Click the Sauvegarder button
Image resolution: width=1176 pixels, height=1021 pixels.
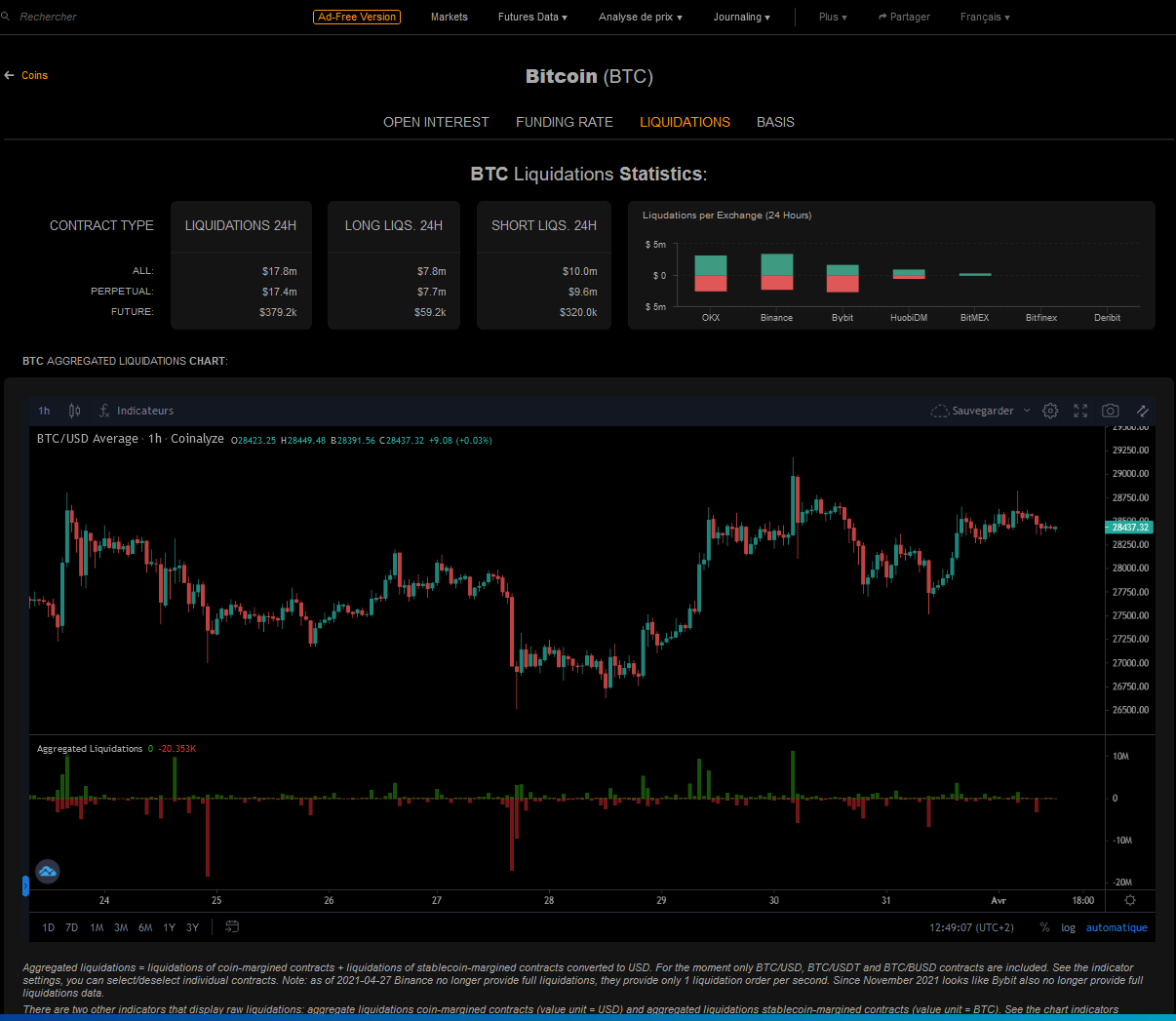[x=982, y=411]
